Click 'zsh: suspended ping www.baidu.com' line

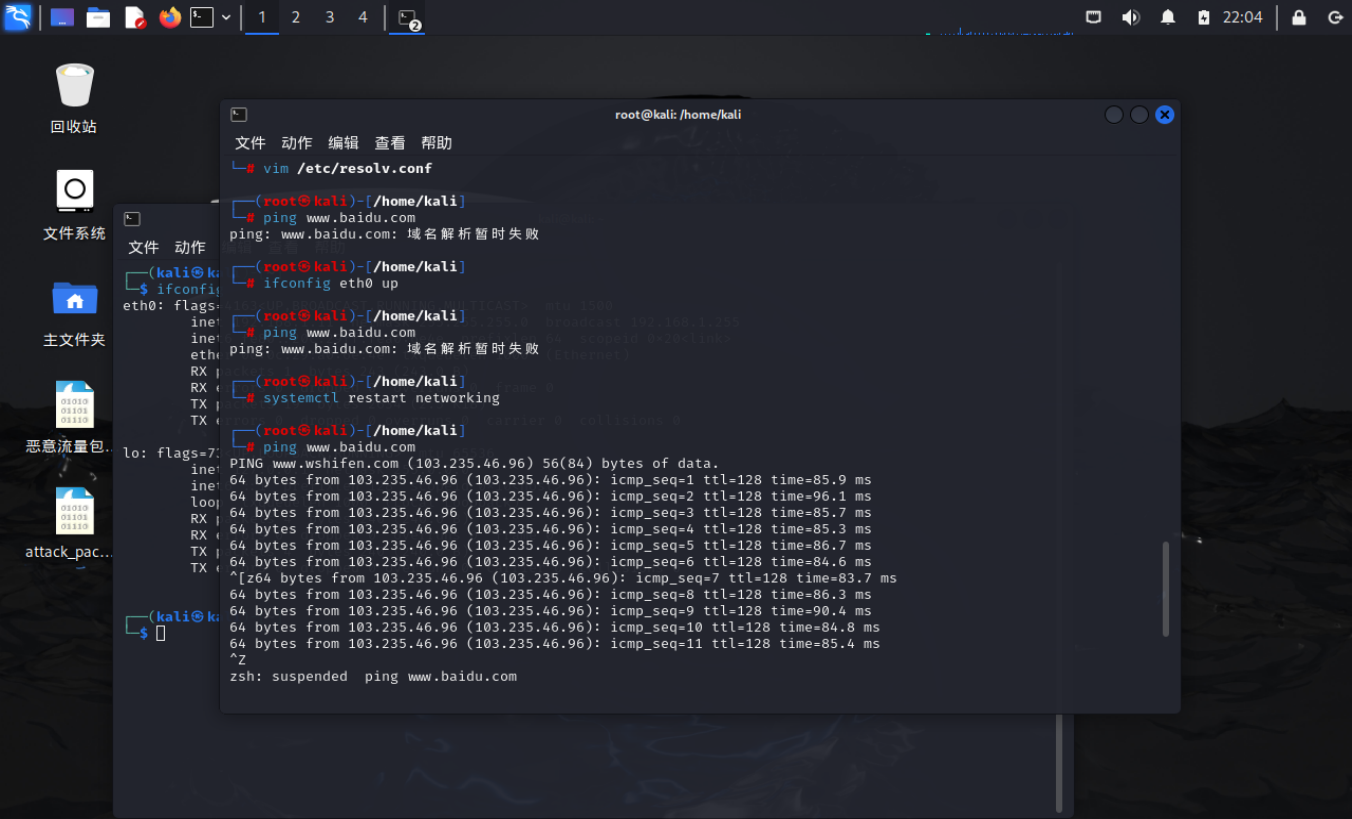point(373,677)
